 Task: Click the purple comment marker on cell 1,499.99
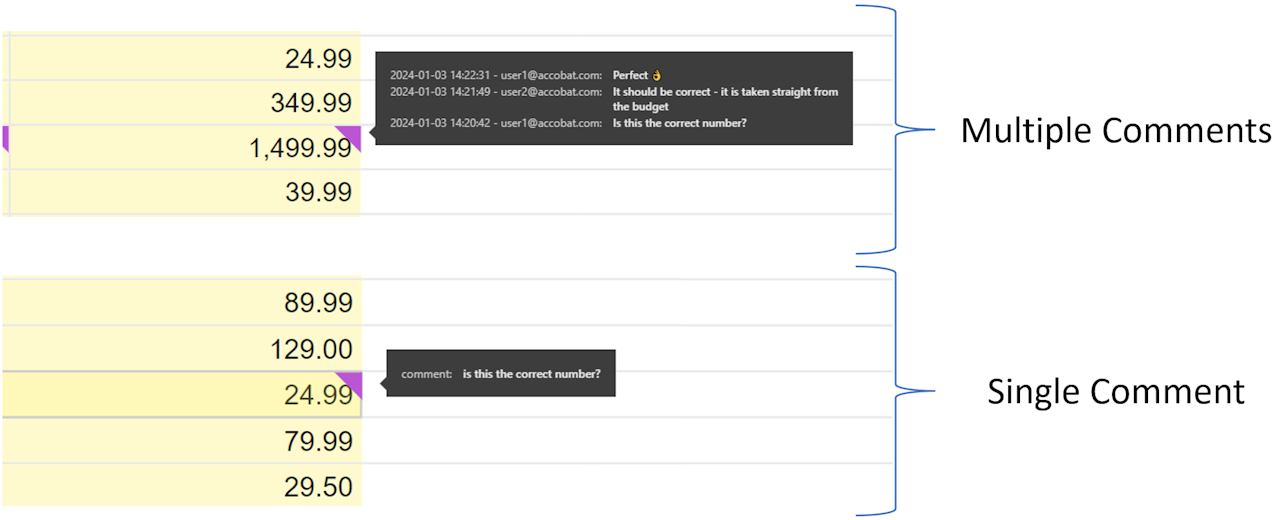(350, 136)
